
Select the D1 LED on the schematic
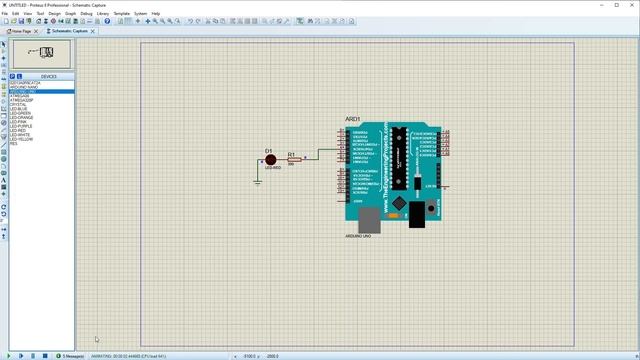click(271, 160)
